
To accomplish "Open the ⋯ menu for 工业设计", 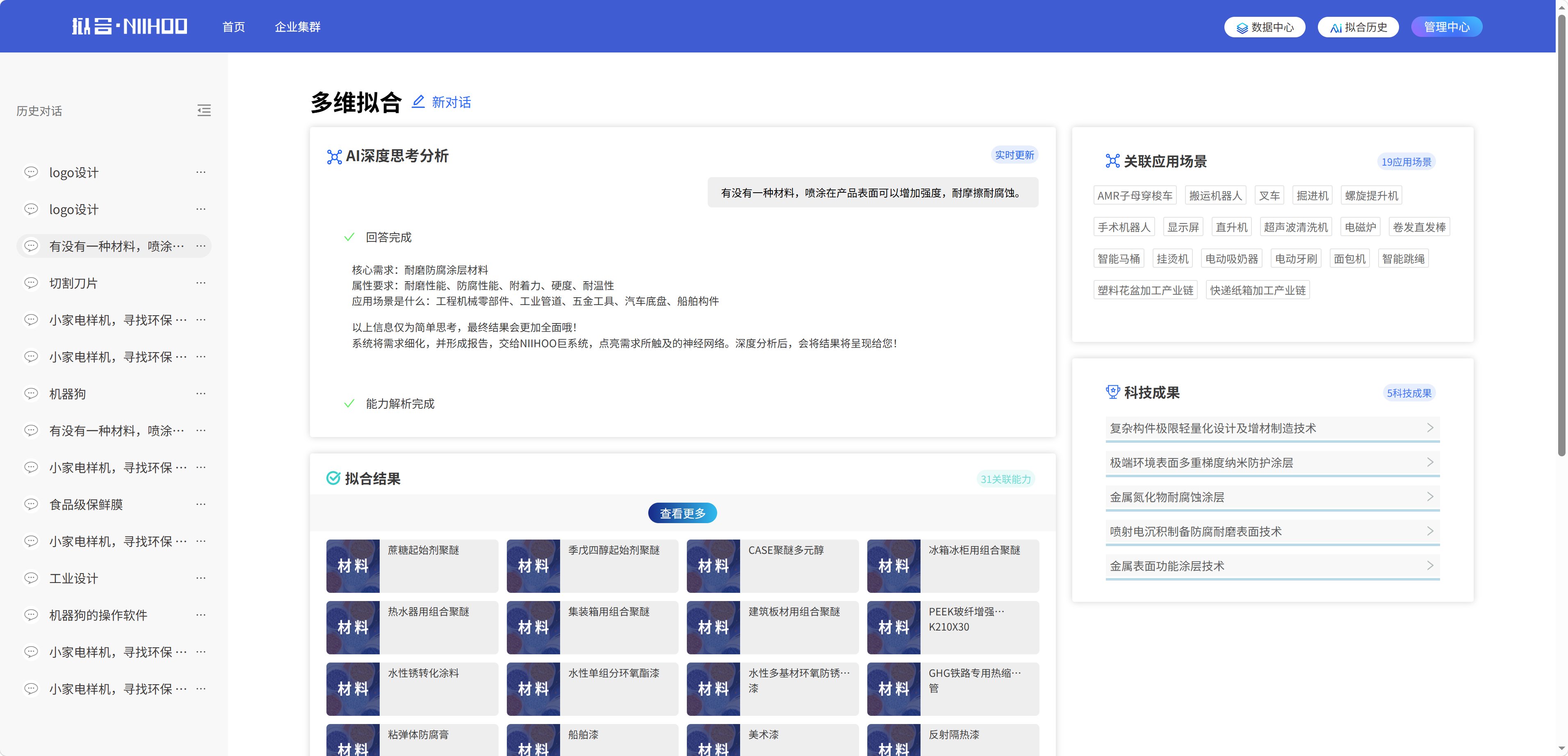I will coord(201,578).
